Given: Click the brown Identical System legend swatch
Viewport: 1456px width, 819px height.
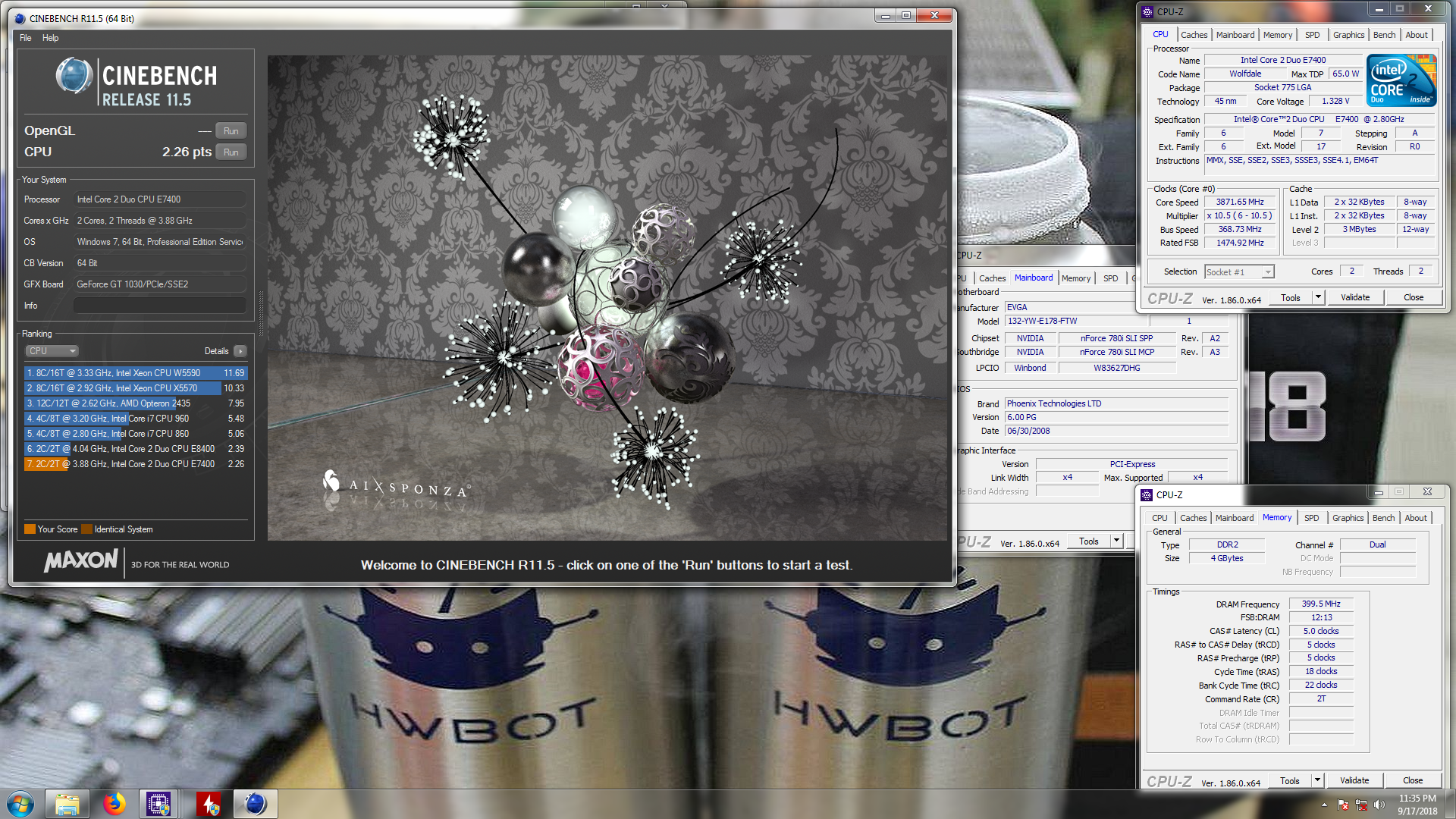Looking at the screenshot, I should 86,529.
